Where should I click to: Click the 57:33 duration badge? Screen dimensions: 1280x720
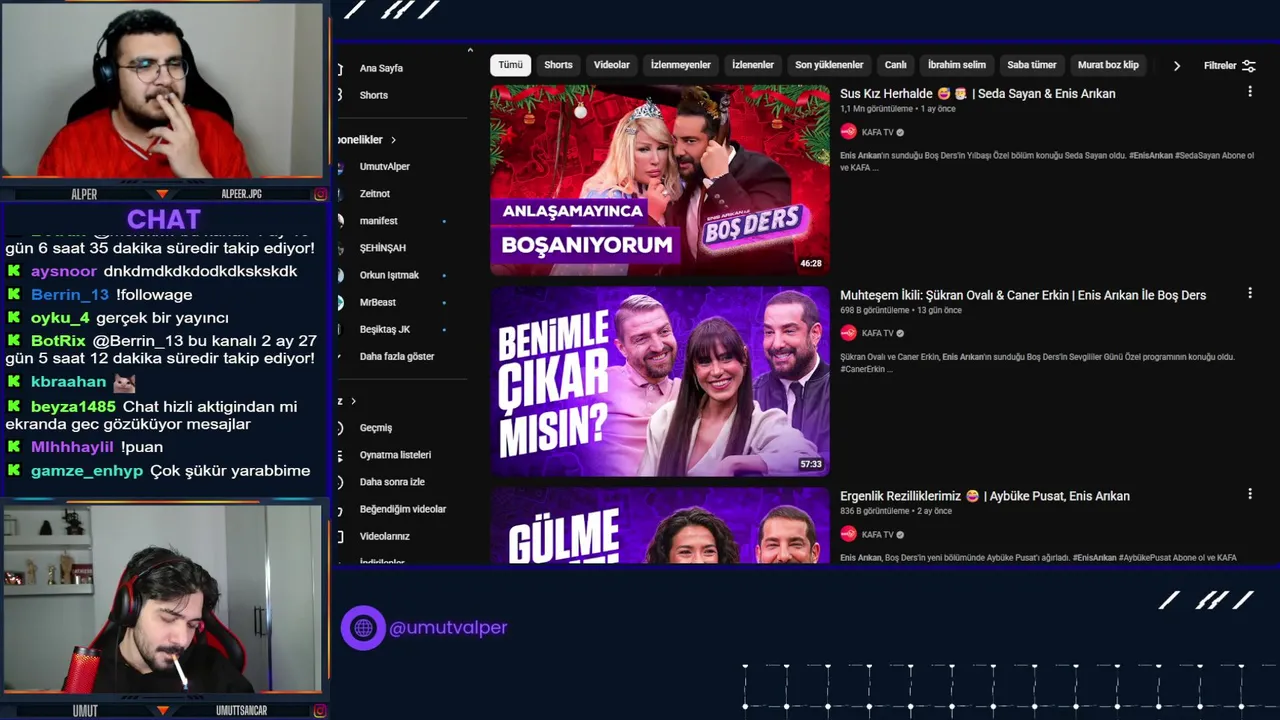click(x=811, y=464)
